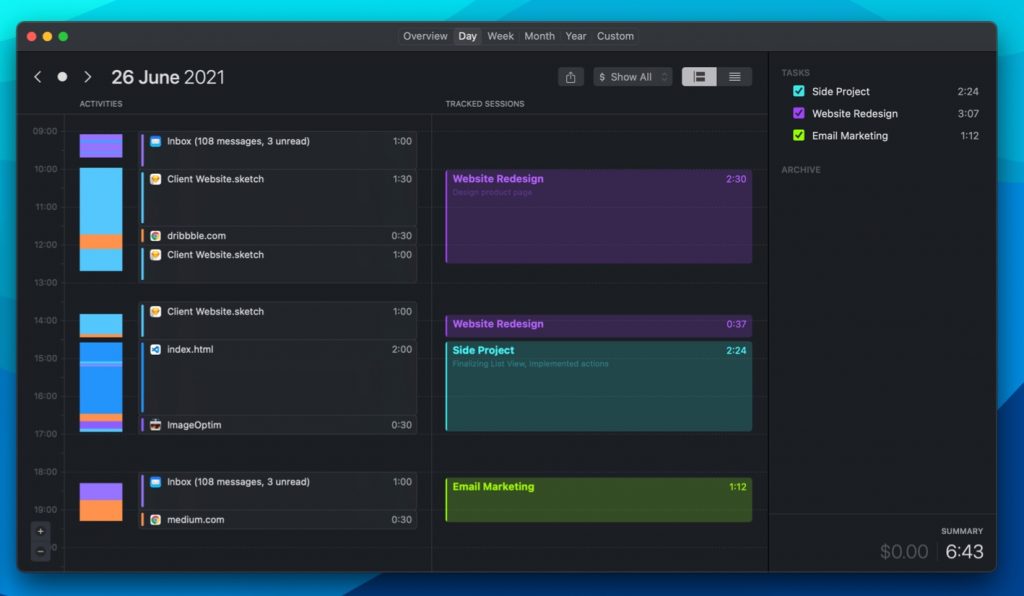The image size is (1024, 596).
Task: Click purple activity block at 09:00
Action: [x=101, y=146]
